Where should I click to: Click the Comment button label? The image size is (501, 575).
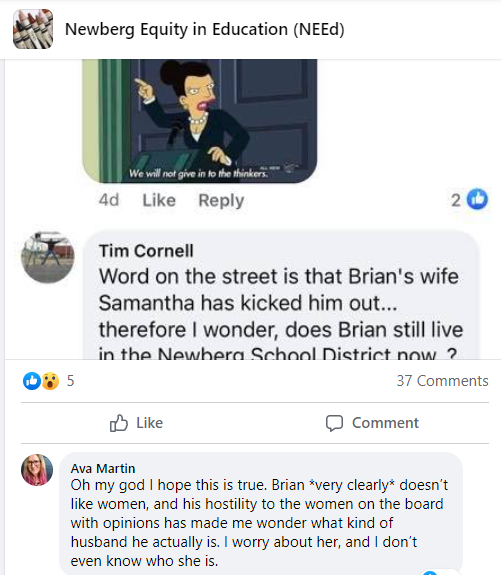click(385, 423)
